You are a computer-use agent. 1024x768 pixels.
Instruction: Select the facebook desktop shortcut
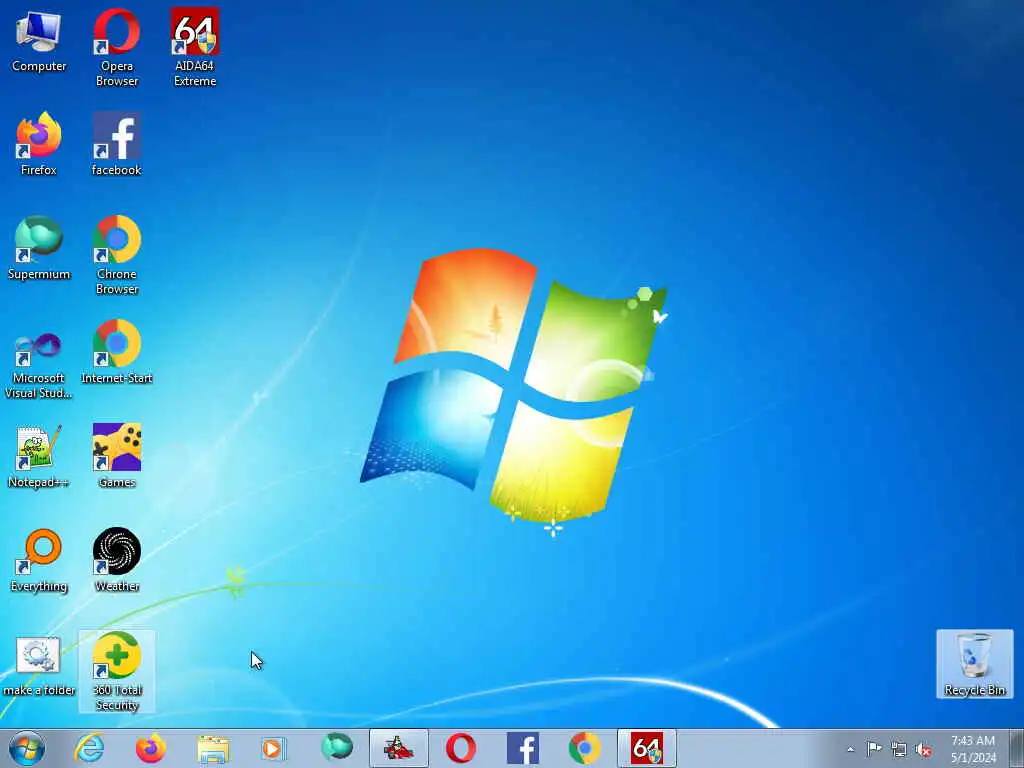click(x=117, y=144)
